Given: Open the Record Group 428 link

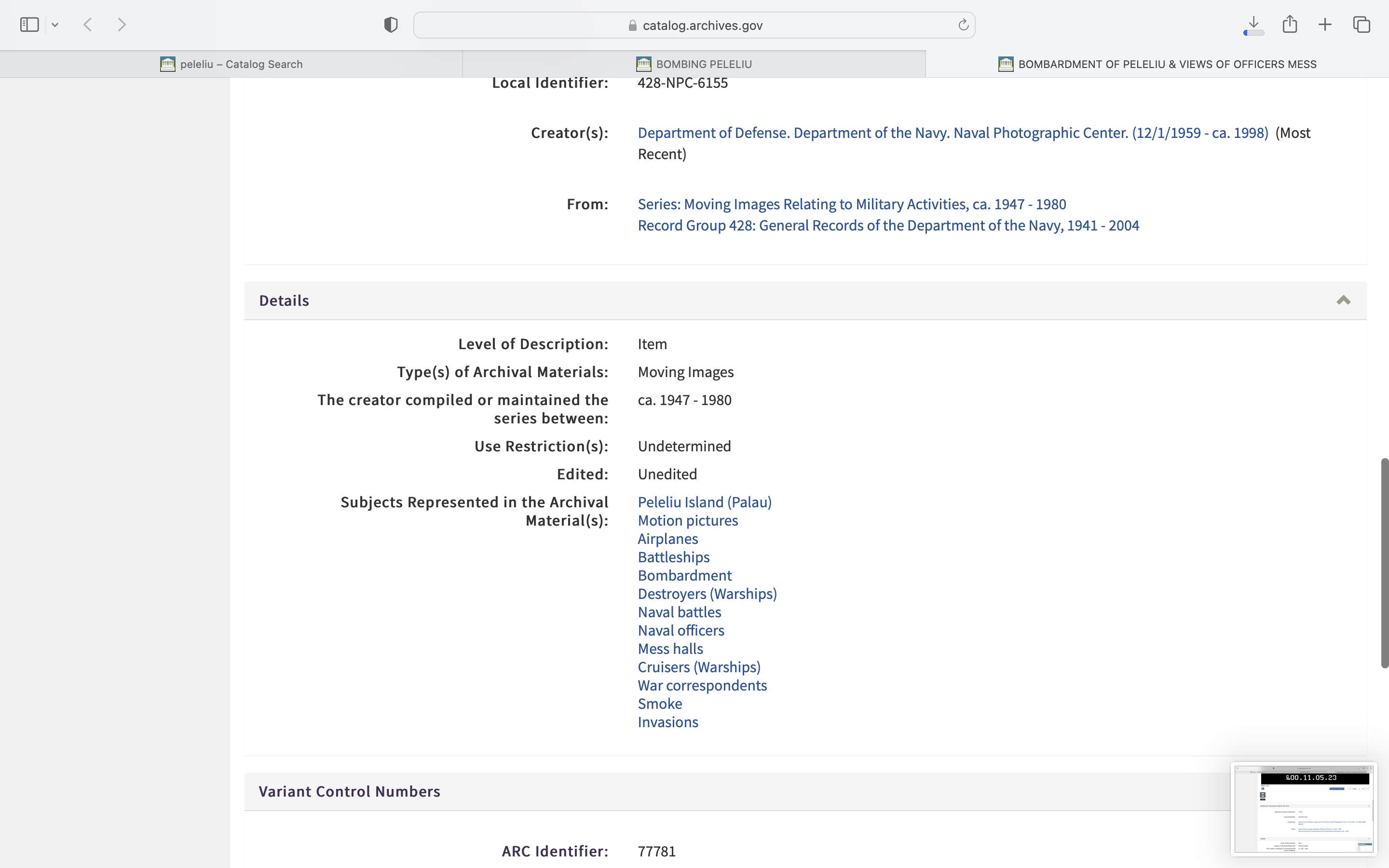Looking at the screenshot, I should coord(888,226).
